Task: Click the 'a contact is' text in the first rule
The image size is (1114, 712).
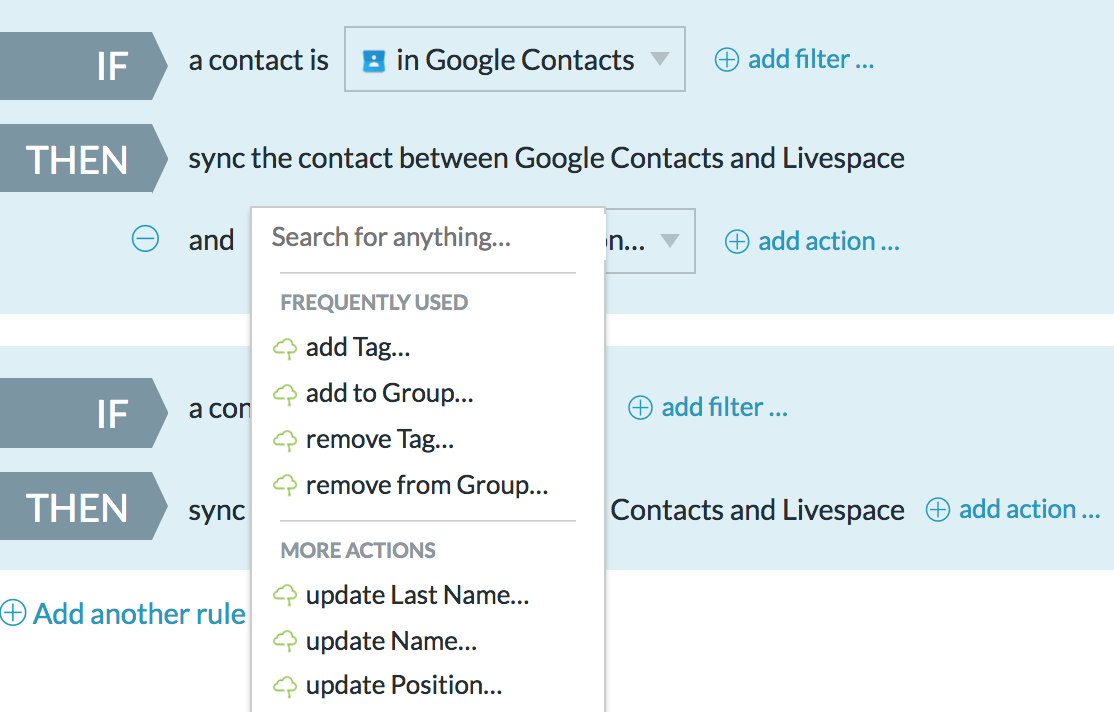Action: (259, 60)
